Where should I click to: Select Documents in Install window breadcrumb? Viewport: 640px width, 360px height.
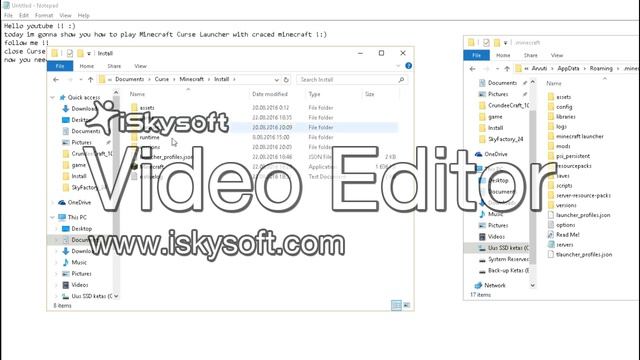click(129, 79)
